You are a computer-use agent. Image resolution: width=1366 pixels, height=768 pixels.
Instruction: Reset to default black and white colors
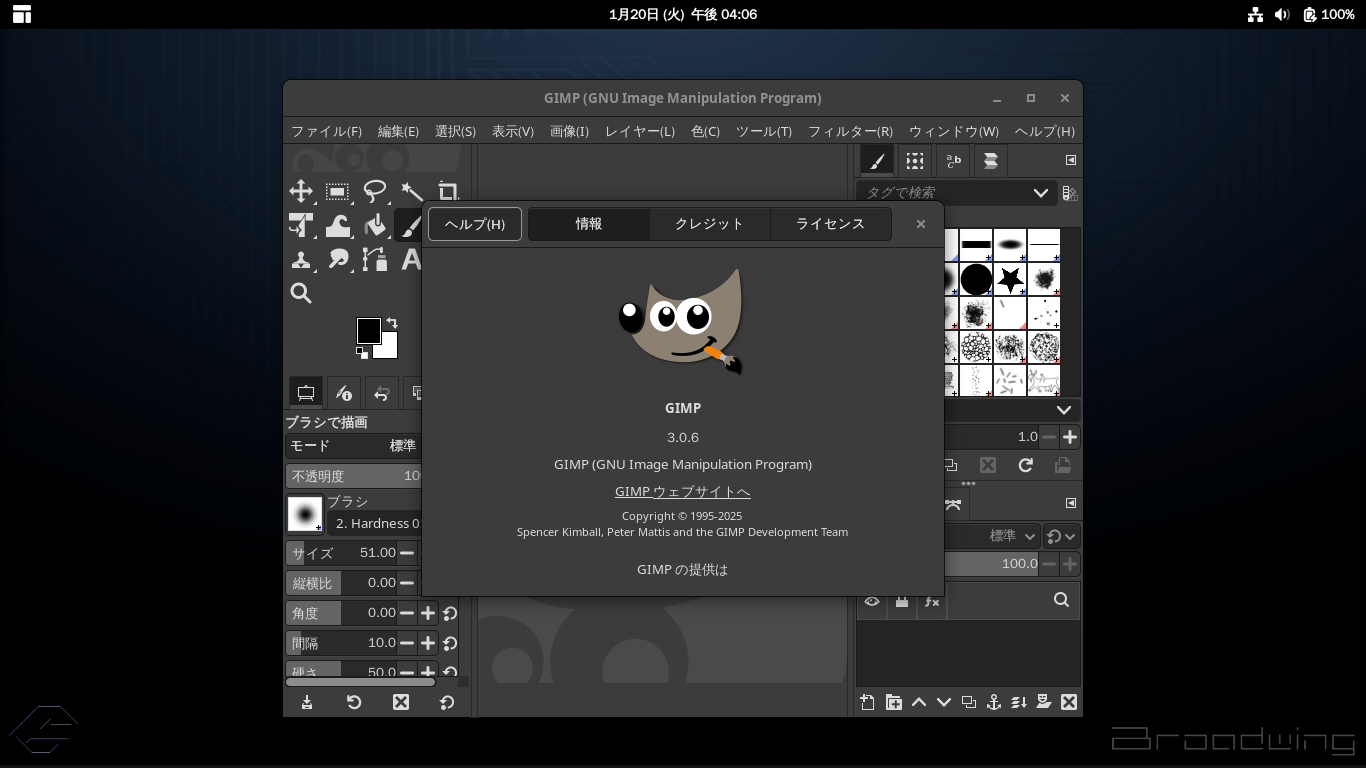(361, 352)
